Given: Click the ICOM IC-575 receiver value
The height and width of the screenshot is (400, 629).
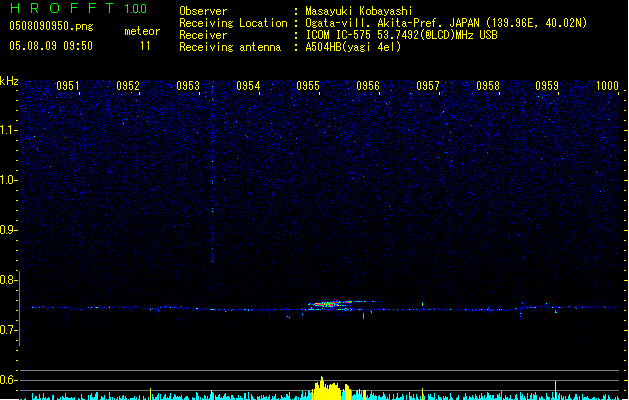Looking at the screenshot, I should pos(401,35).
